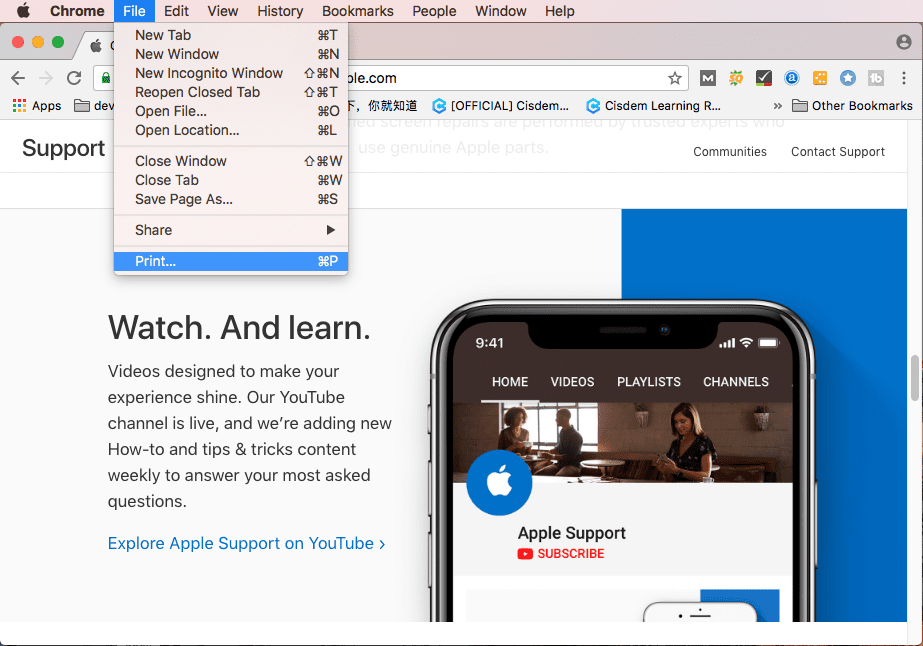Expand the hidden bookmarks overflow chevron
The width and height of the screenshot is (923, 646).
click(x=778, y=106)
